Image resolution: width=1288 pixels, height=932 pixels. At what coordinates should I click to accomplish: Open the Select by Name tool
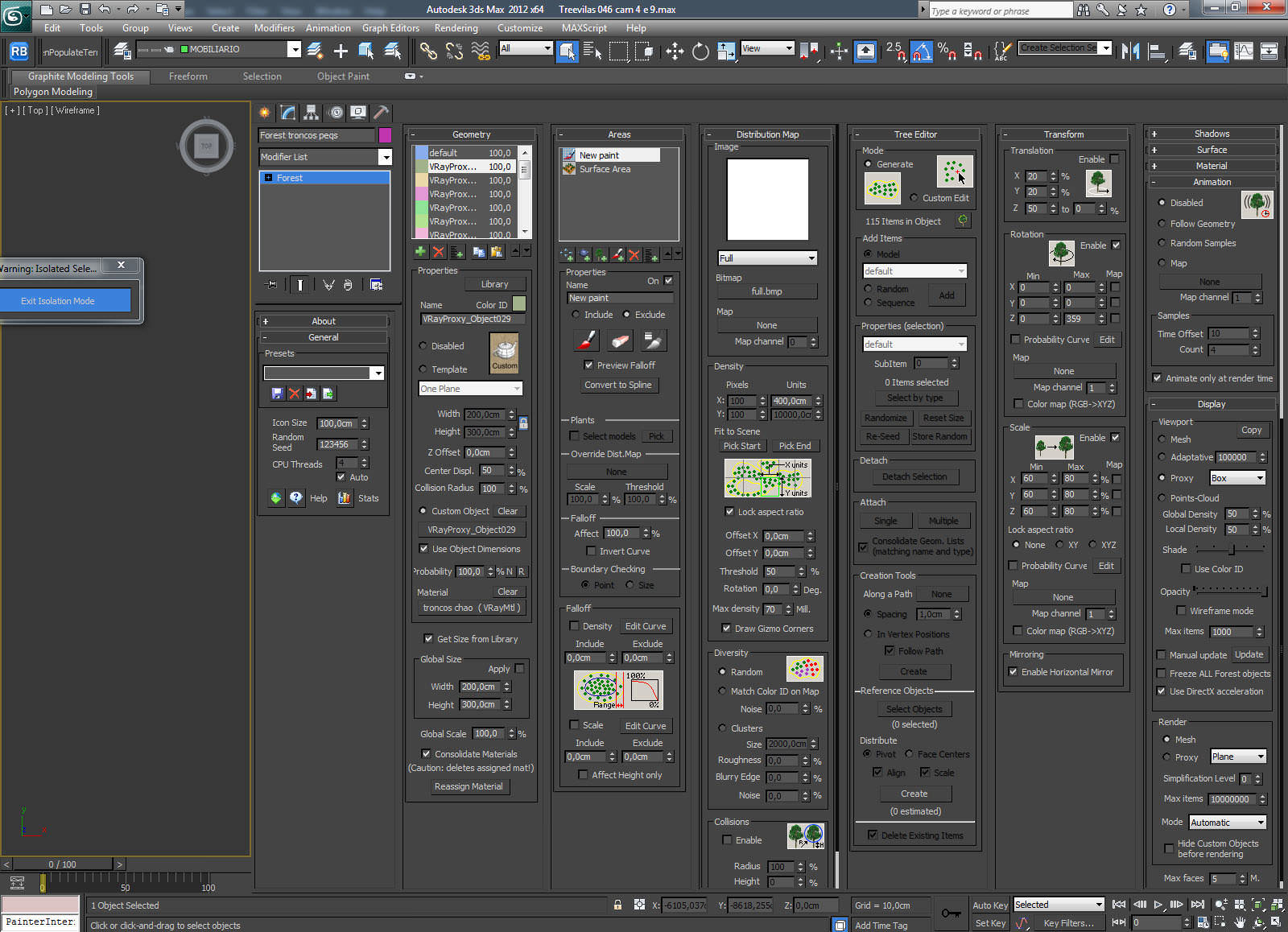point(592,52)
